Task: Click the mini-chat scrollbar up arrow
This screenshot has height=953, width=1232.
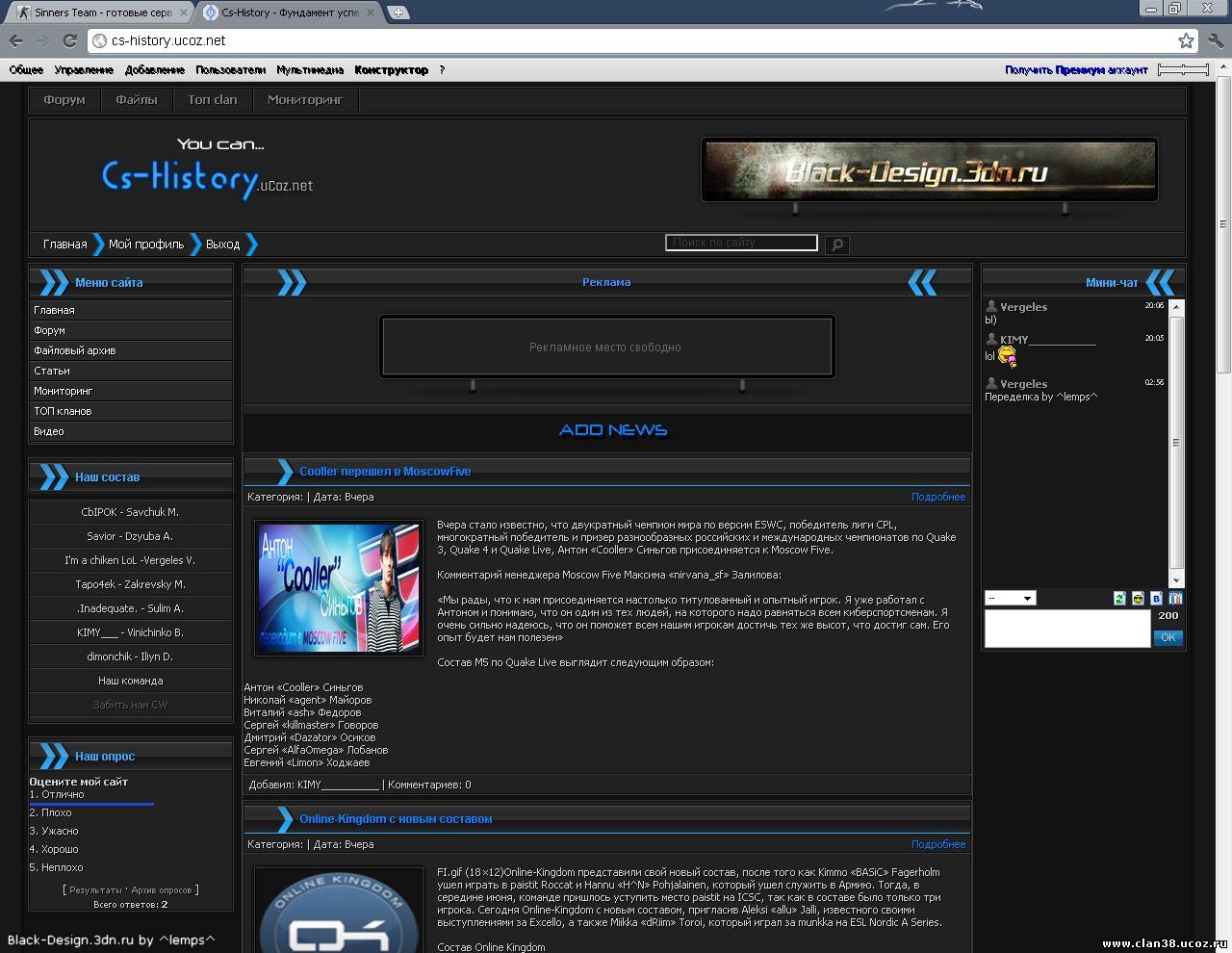Action: click(x=1176, y=306)
